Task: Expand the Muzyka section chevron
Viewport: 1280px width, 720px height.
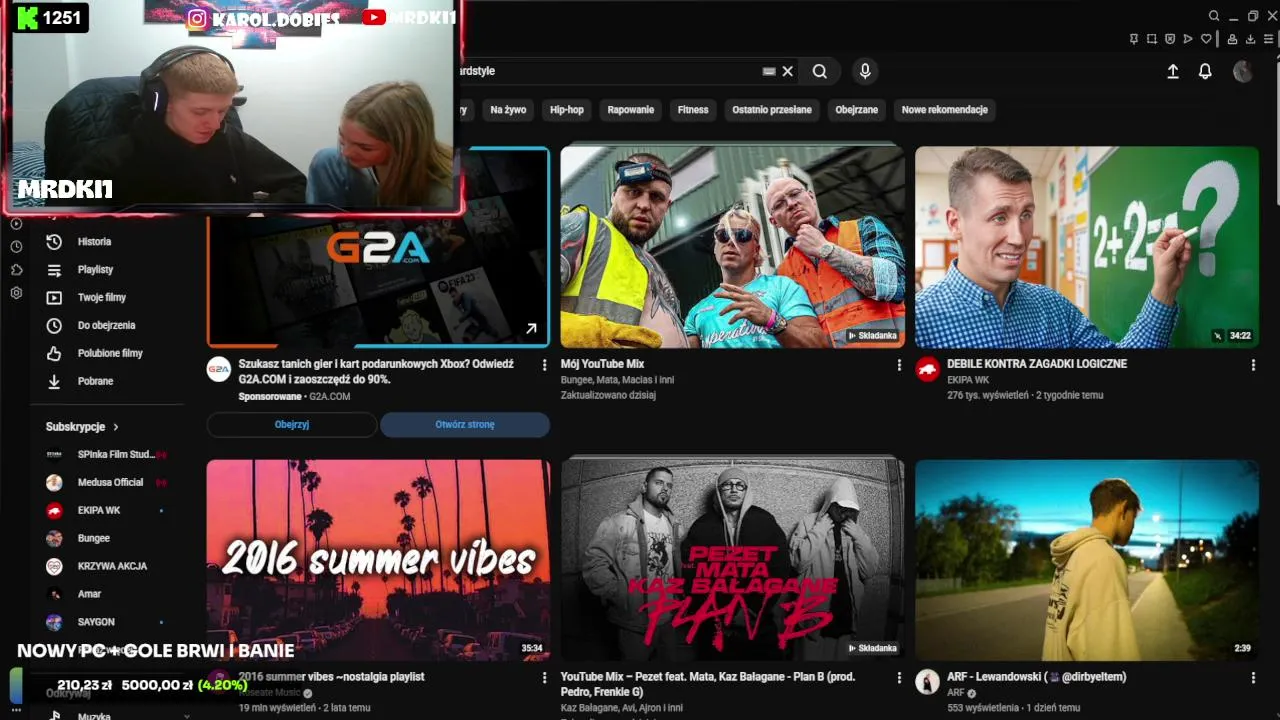Action: [x=186, y=716]
